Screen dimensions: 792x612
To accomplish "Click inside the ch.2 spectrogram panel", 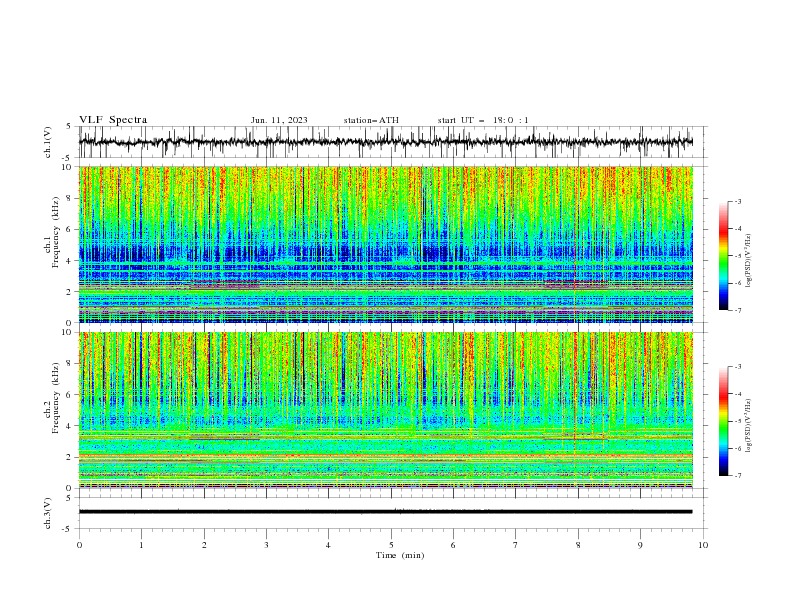I will click(386, 410).
